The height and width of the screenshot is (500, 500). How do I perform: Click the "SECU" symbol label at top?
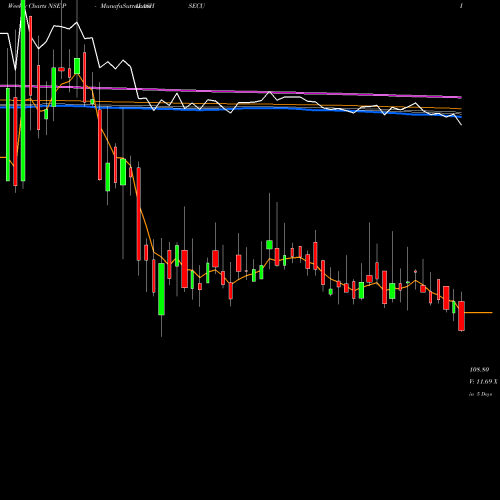(196, 6)
